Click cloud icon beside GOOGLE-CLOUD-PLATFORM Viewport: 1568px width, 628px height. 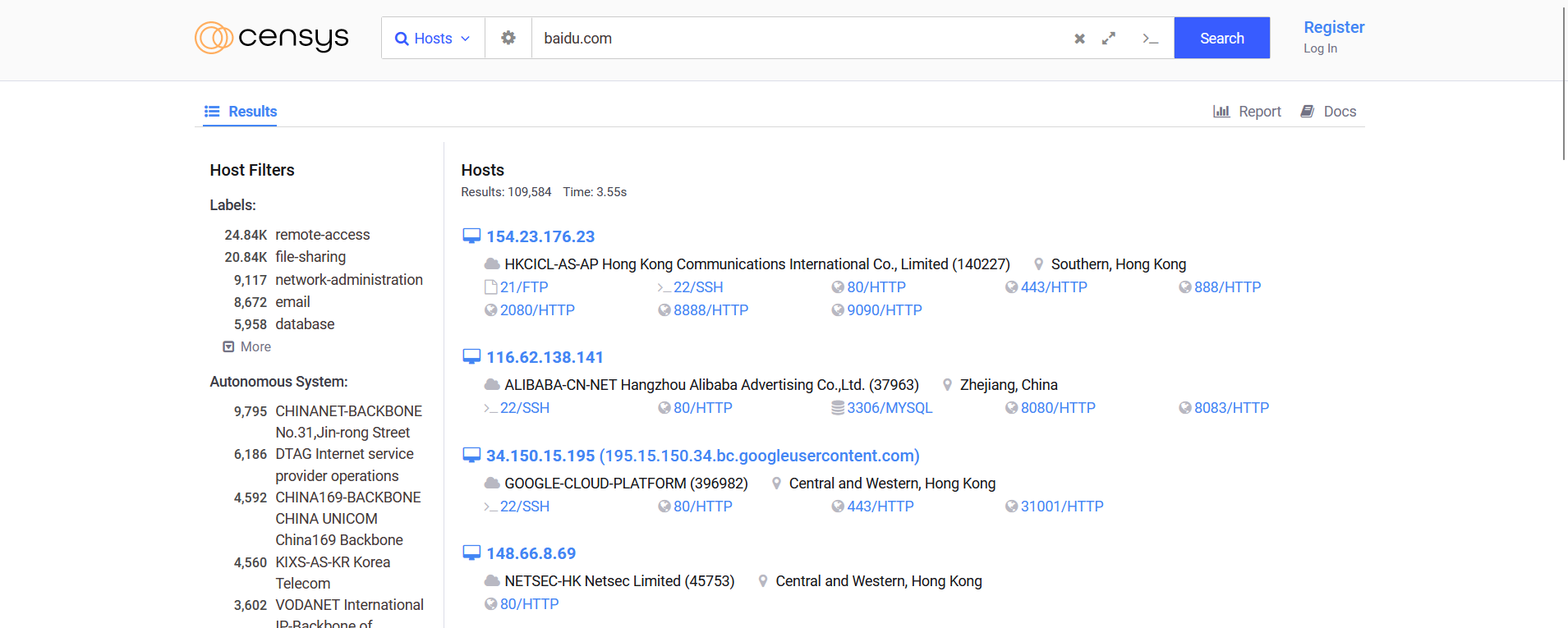(x=492, y=484)
